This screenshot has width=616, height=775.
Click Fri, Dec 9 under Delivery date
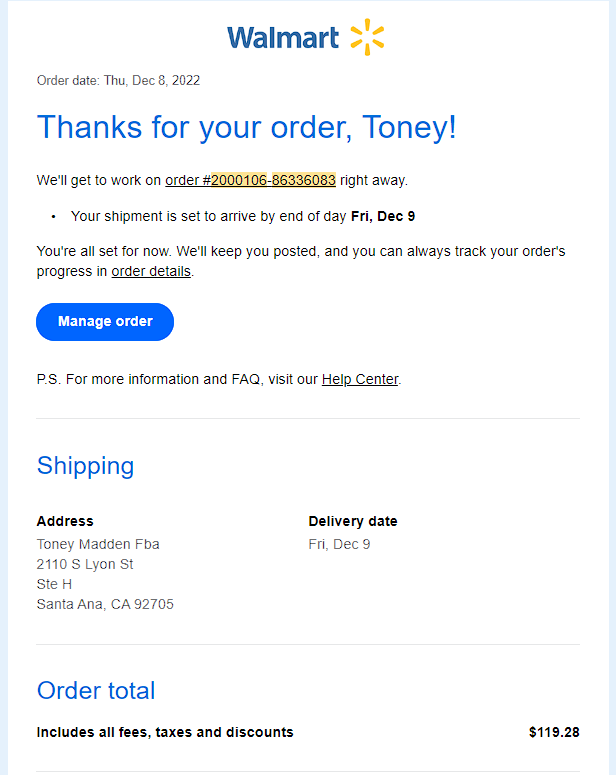[x=339, y=544]
